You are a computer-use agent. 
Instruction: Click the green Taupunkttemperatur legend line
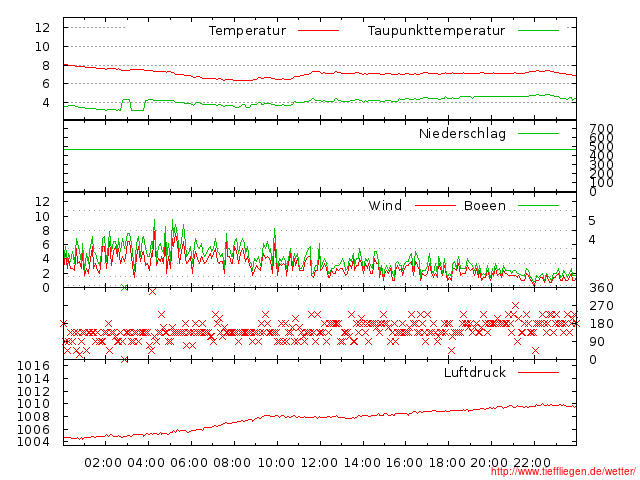click(x=538, y=31)
